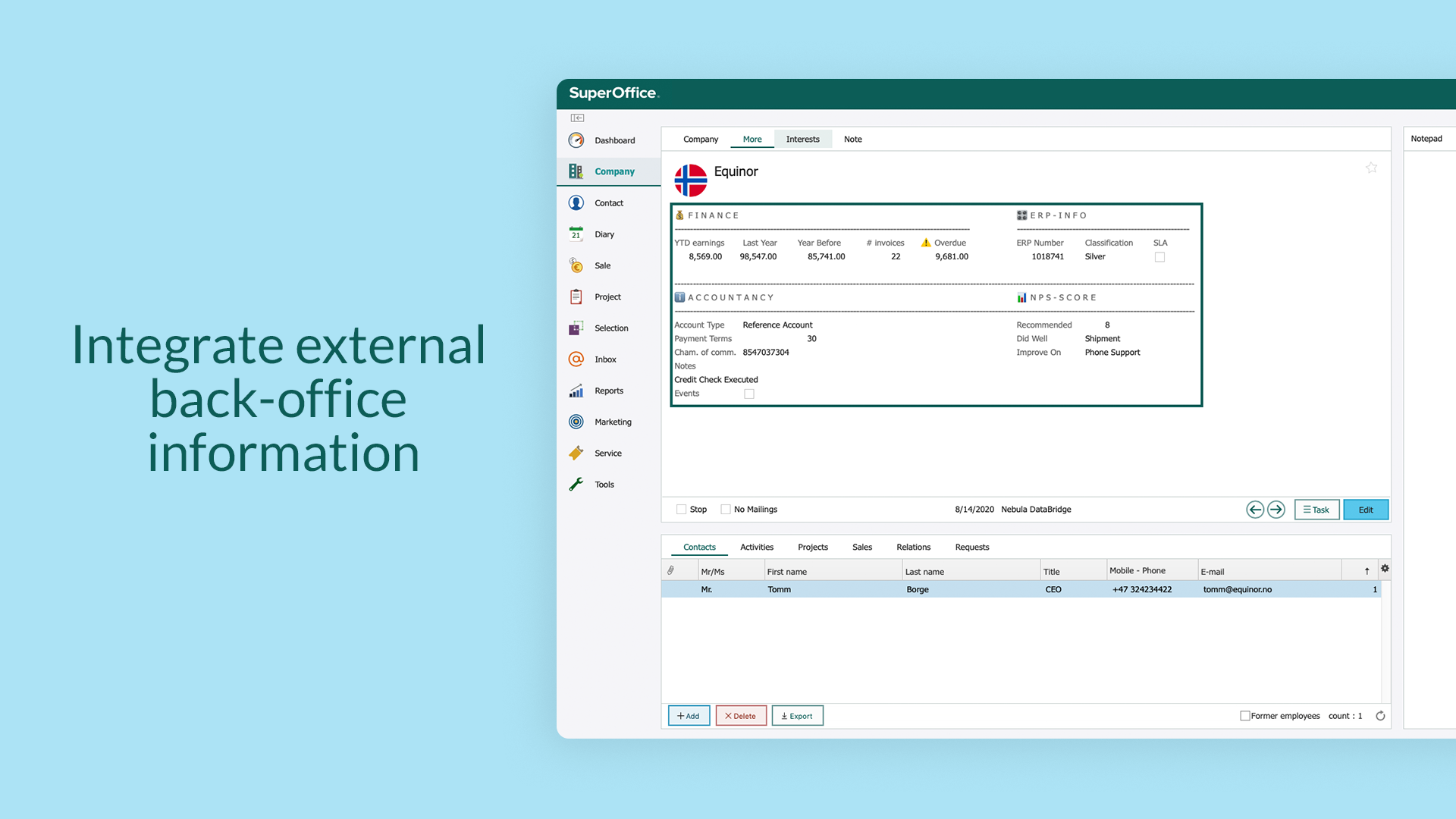Sort by E-mail column header
Viewport: 1456px width, 819px height.
(x=1269, y=572)
